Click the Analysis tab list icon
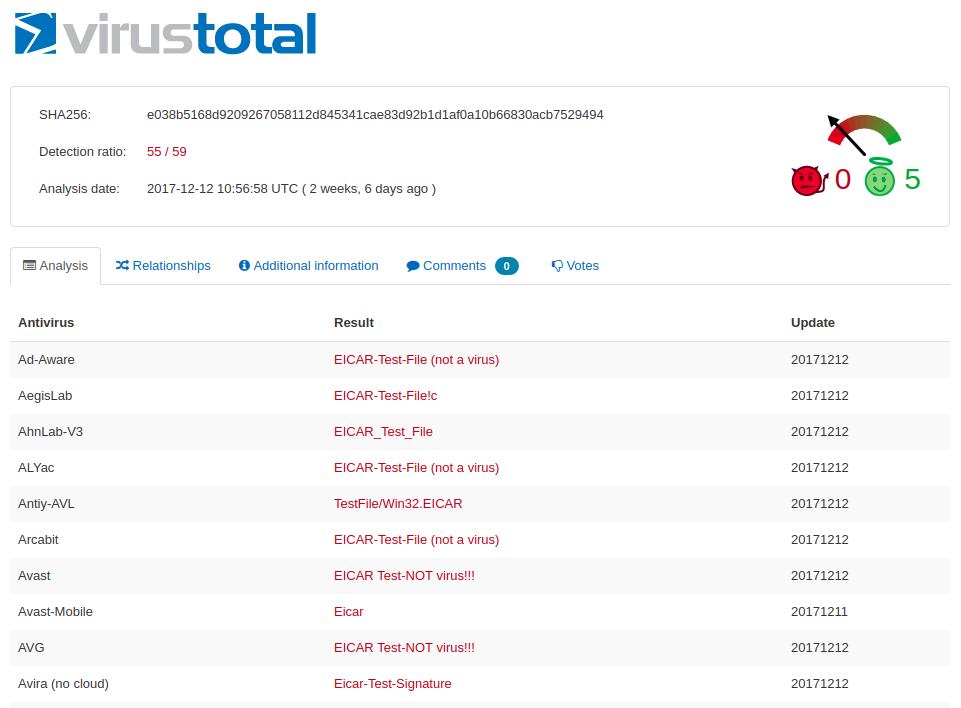Screen dimensions: 961x708 point(29,265)
